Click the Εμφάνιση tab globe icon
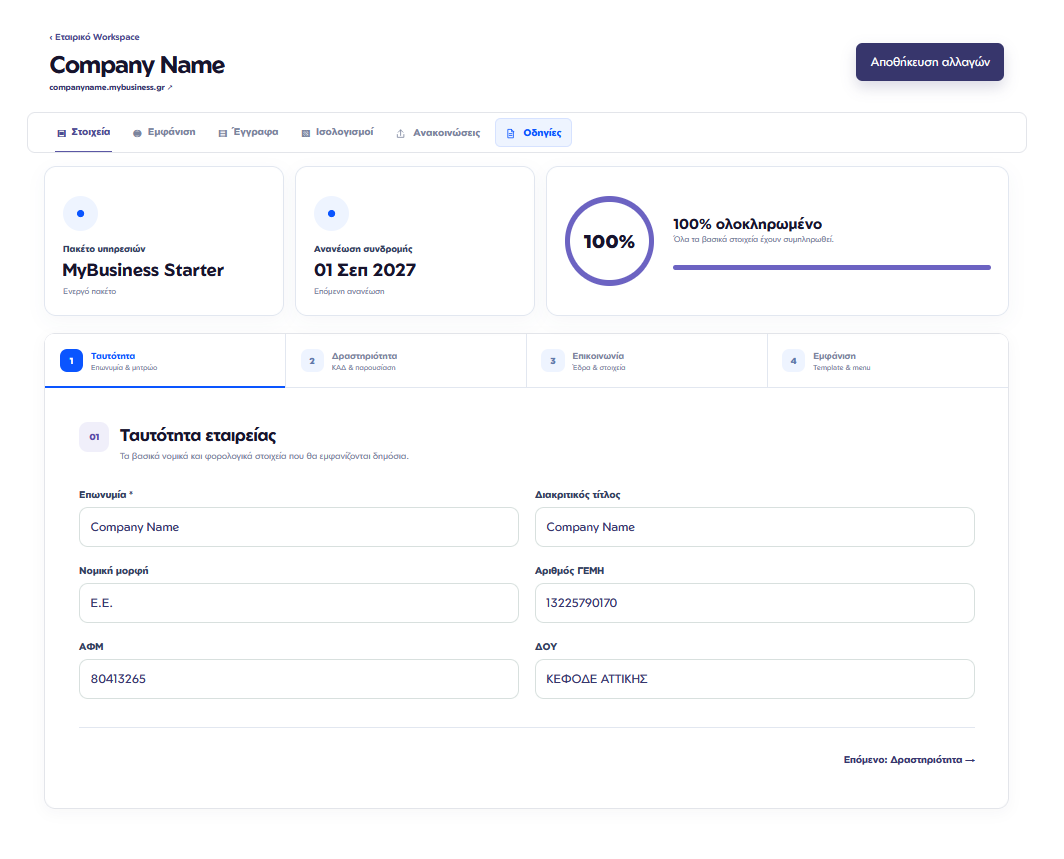 (x=137, y=133)
